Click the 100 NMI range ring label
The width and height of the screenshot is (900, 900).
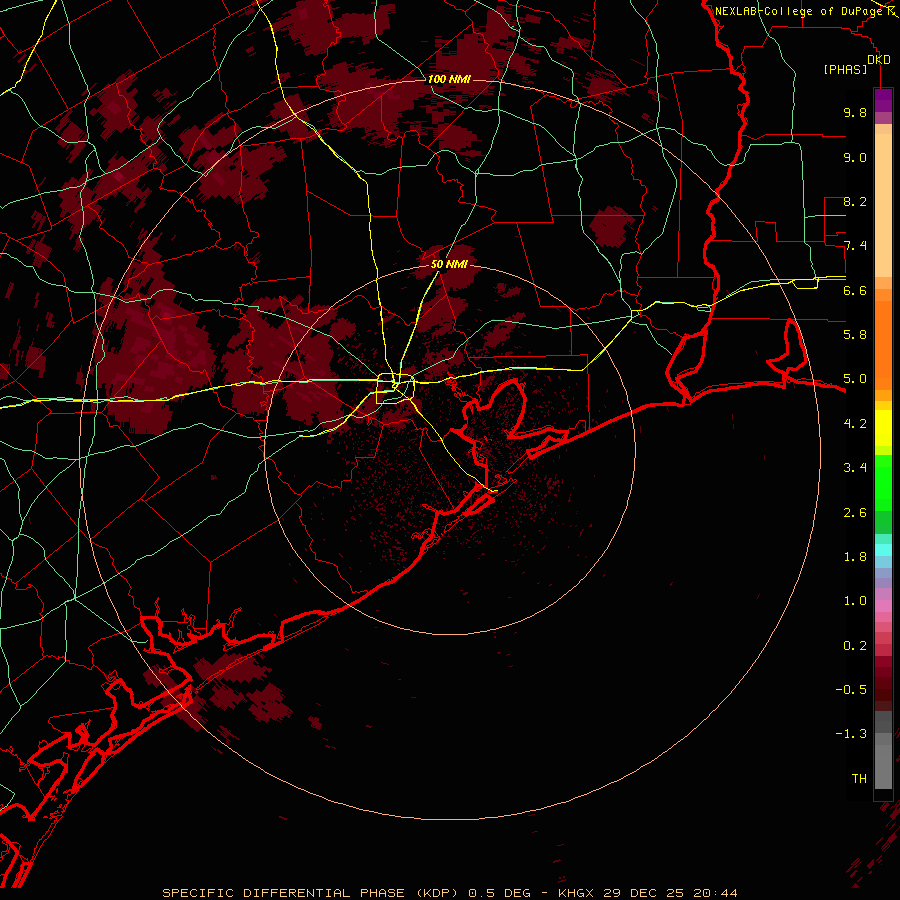coord(449,79)
